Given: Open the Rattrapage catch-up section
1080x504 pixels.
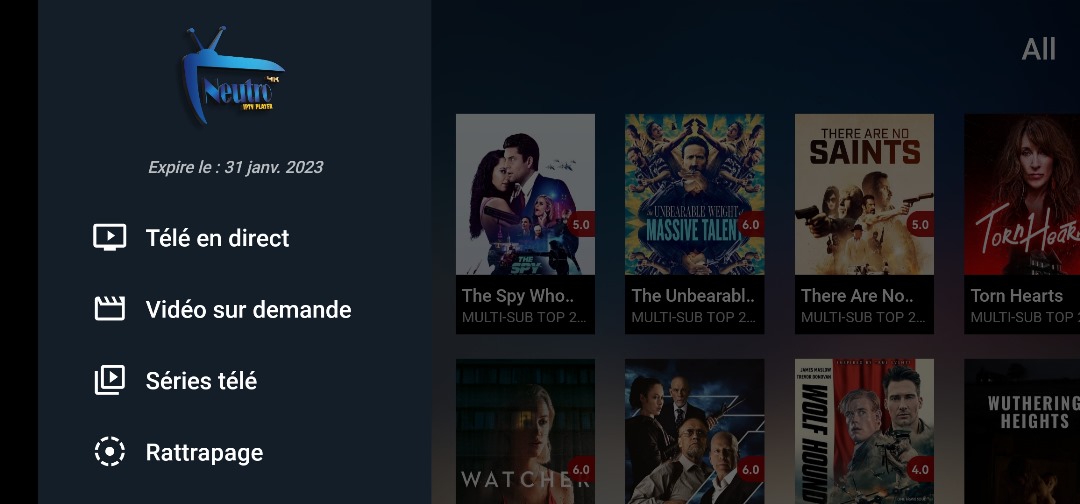Looking at the screenshot, I should [204, 452].
